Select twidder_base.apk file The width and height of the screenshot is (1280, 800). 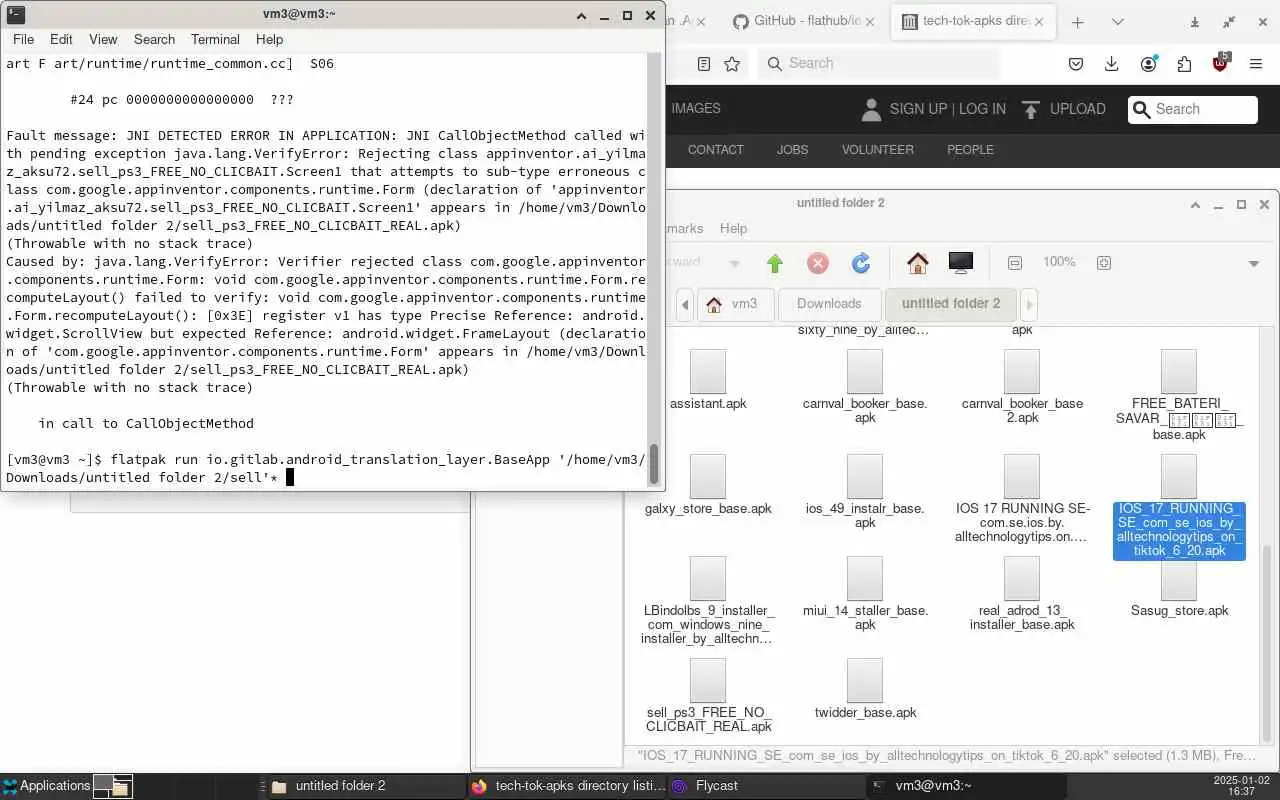point(865,690)
